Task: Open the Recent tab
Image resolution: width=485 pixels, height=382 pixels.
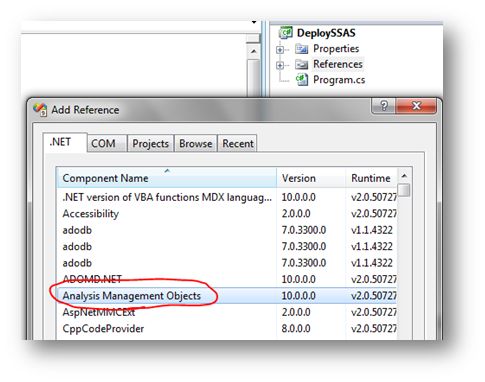Action: click(238, 144)
